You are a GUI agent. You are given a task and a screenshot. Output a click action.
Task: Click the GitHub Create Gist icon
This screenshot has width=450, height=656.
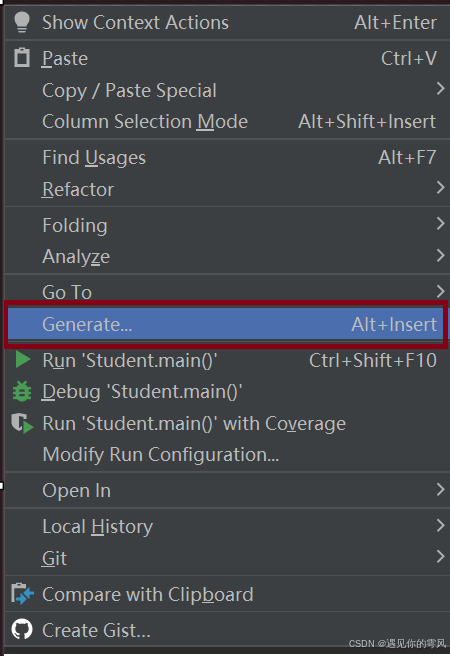pos(22,629)
